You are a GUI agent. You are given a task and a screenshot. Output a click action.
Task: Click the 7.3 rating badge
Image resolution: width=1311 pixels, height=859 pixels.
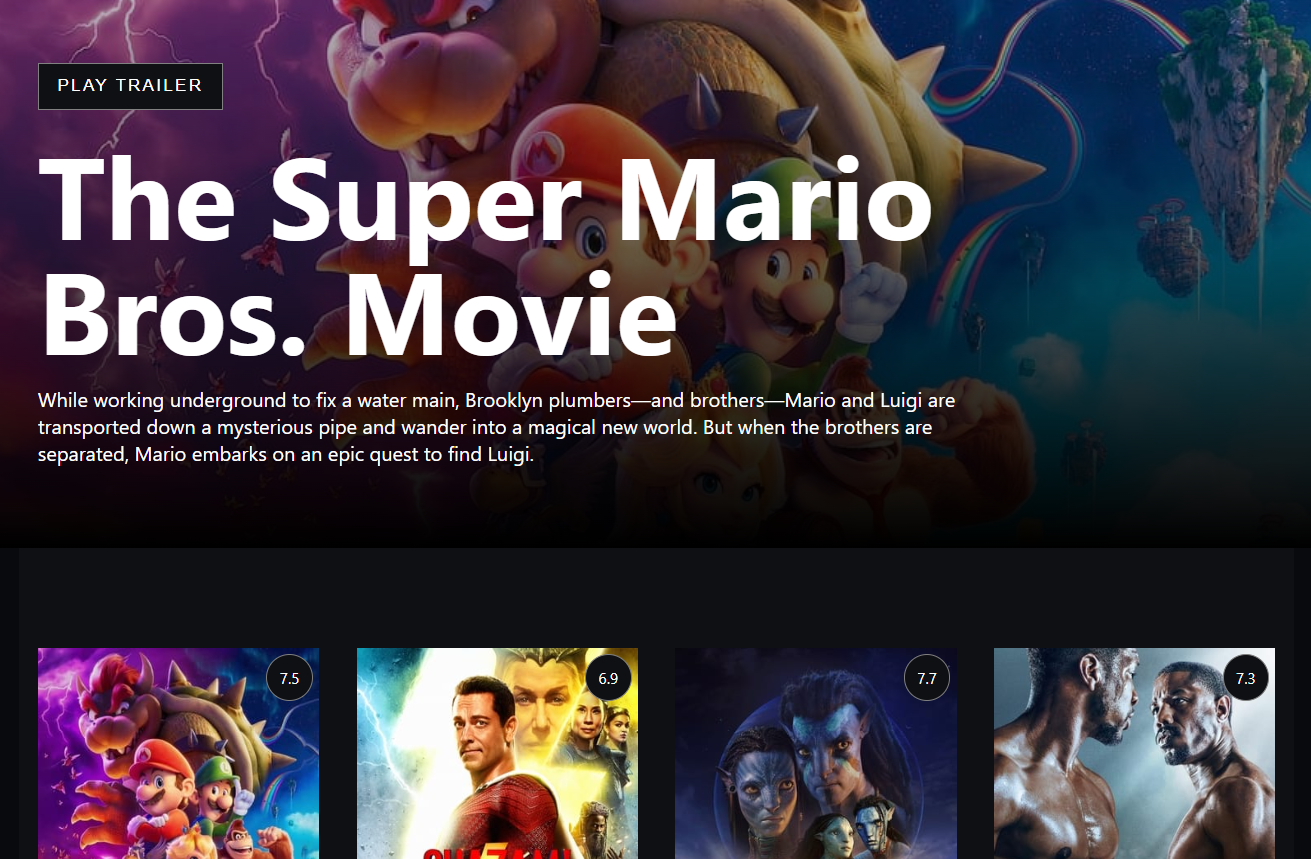coord(1245,678)
